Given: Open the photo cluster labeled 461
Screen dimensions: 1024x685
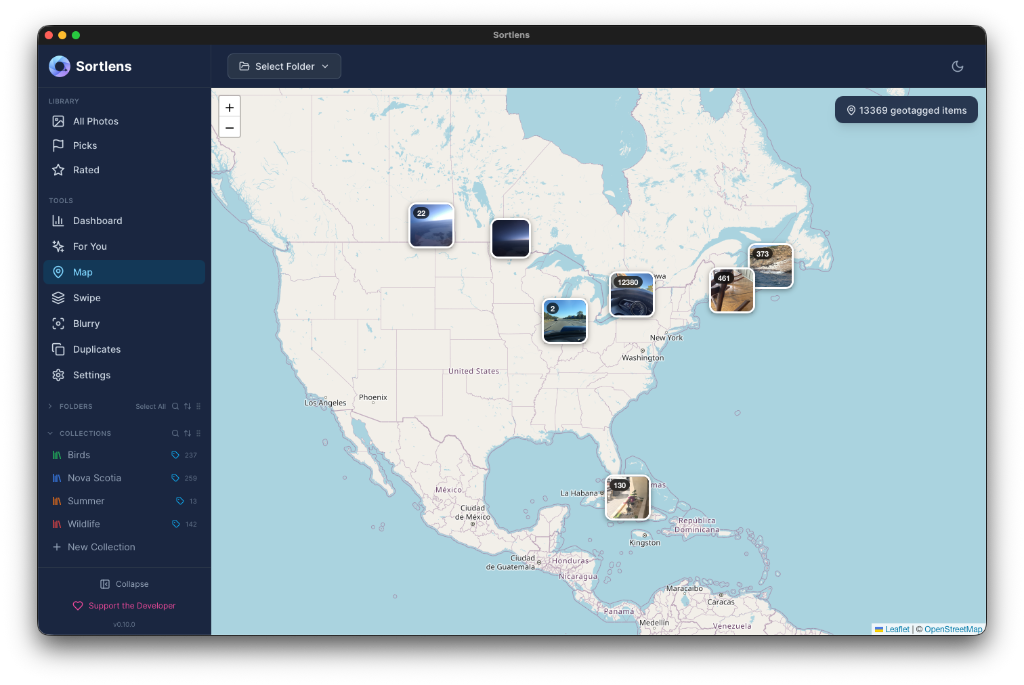Looking at the screenshot, I should pos(732,291).
